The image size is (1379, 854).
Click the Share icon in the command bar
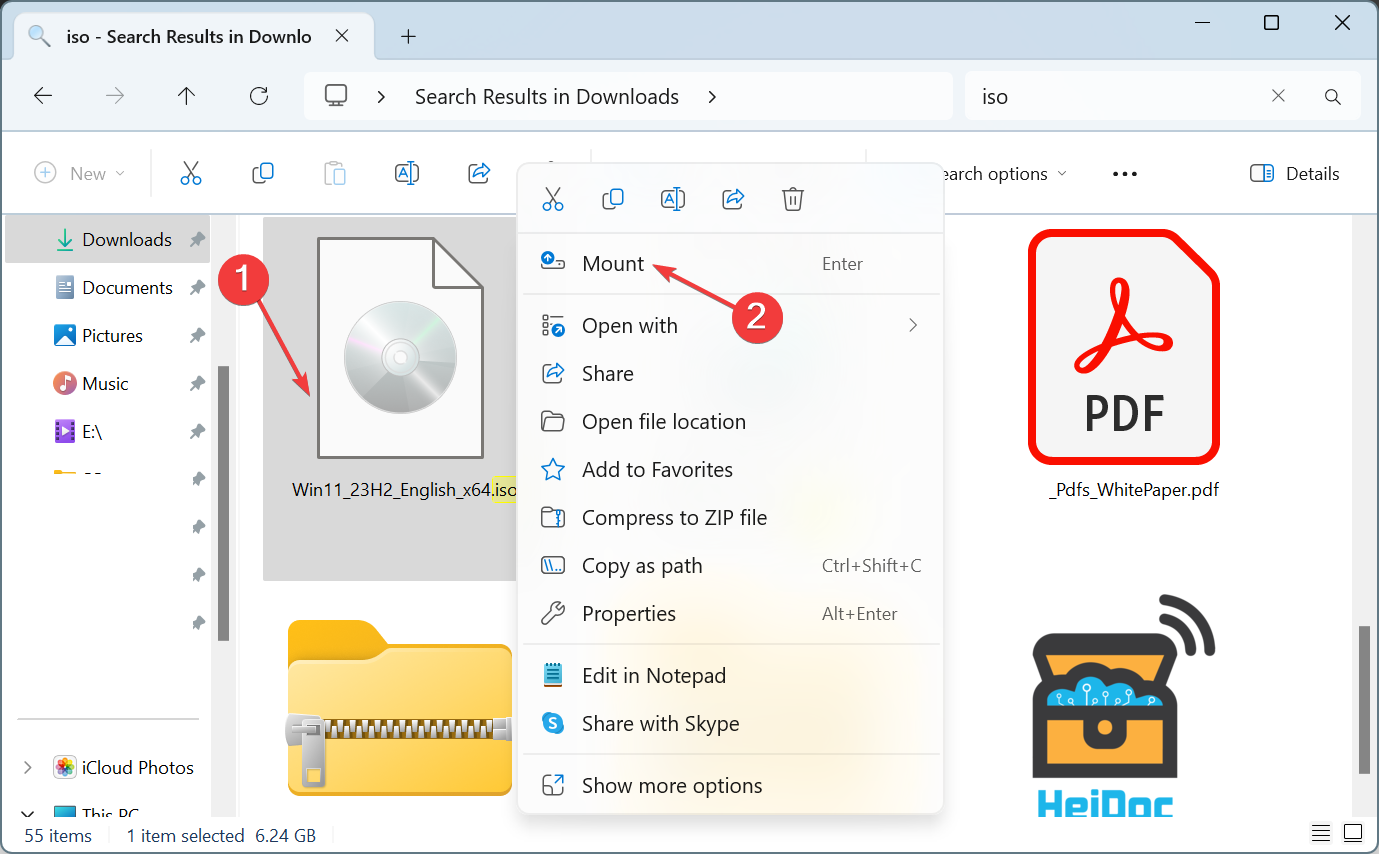(x=479, y=173)
